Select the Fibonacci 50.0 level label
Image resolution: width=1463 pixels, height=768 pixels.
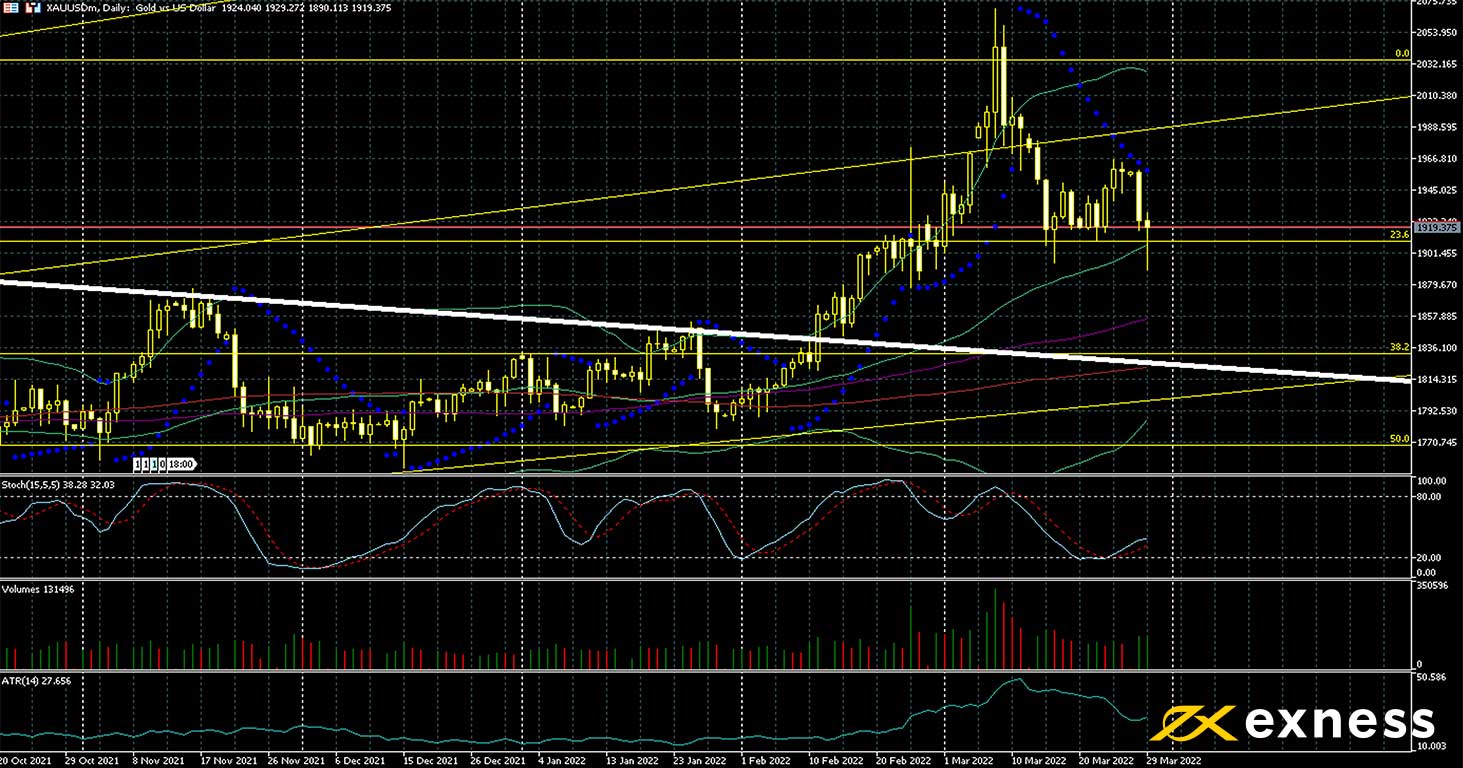[x=1401, y=439]
